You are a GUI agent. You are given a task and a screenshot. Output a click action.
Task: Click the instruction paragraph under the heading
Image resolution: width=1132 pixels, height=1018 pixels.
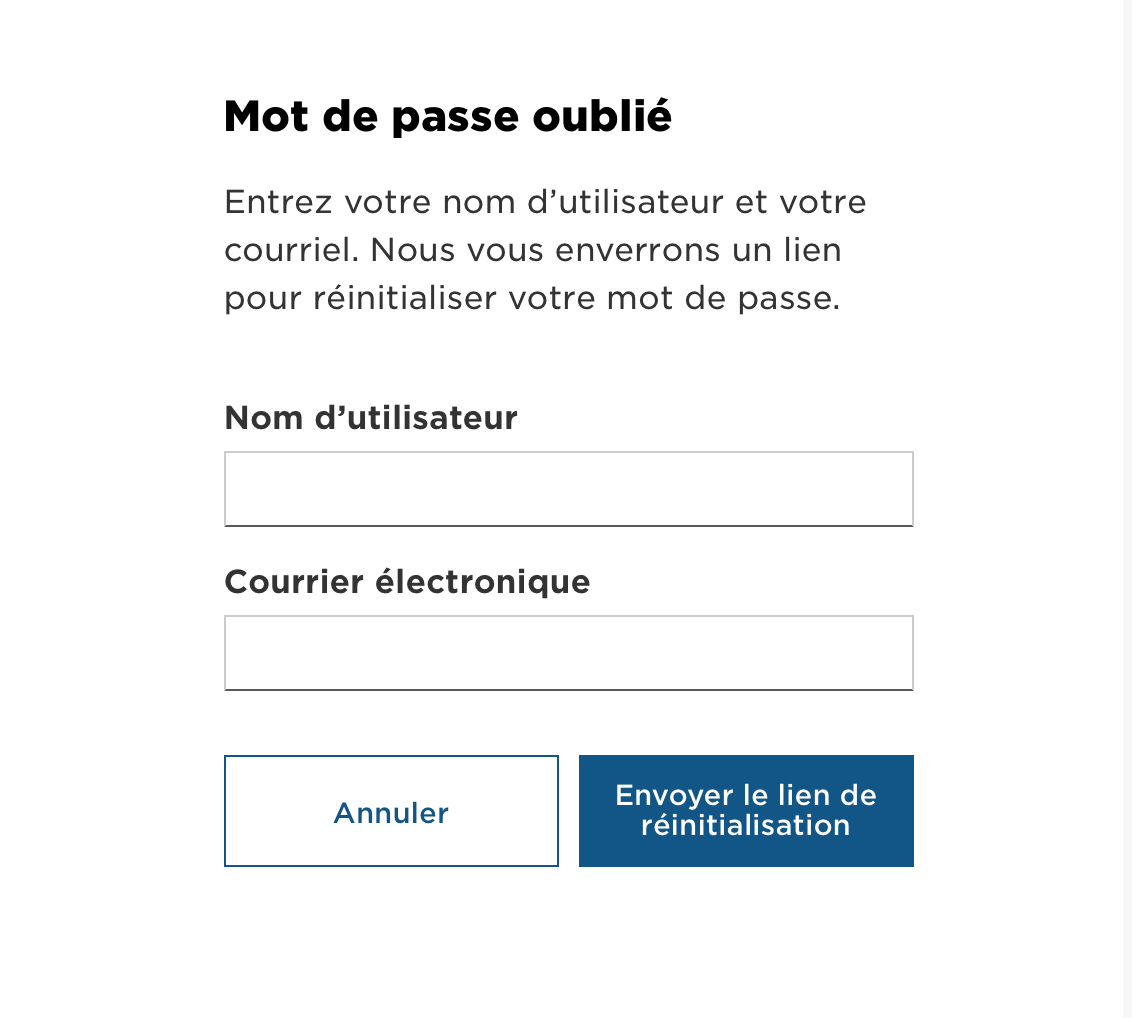[x=545, y=250]
